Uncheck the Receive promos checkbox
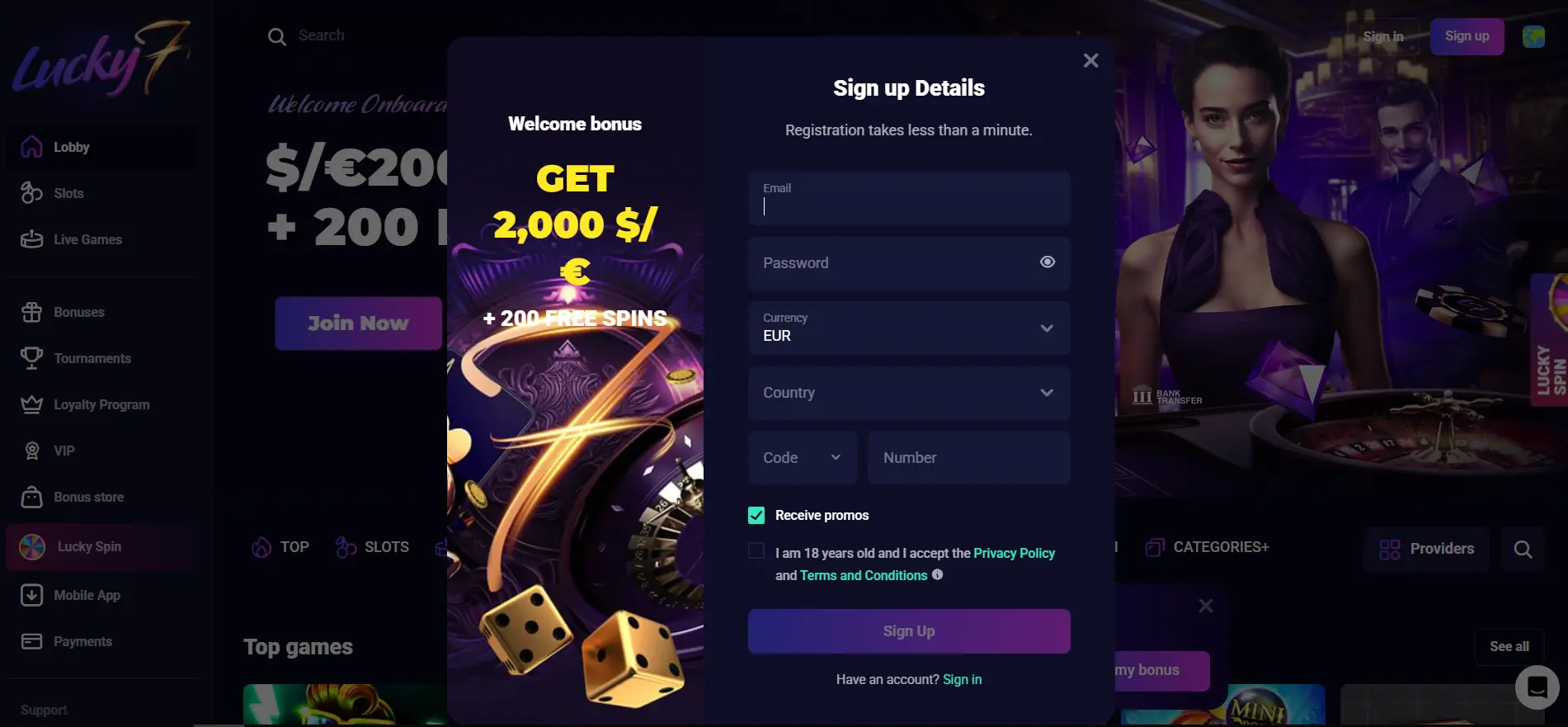Screen dimensions: 1568x727 756,515
